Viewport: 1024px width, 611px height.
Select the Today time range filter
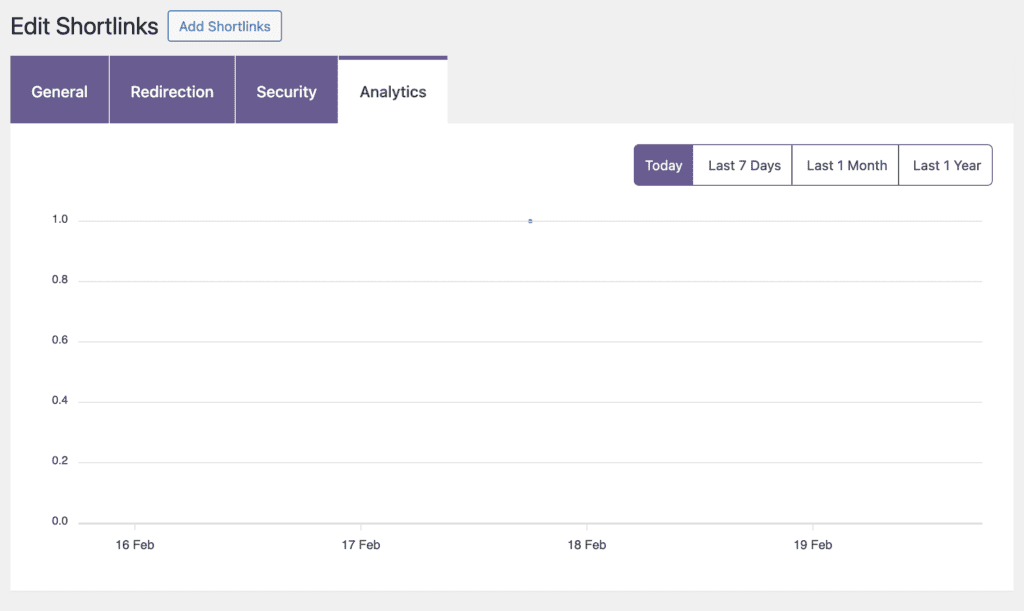point(663,164)
